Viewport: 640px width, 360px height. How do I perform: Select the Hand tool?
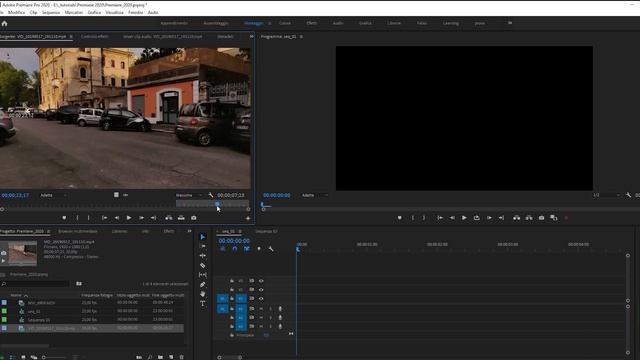pyautogui.click(x=203, y=294)
